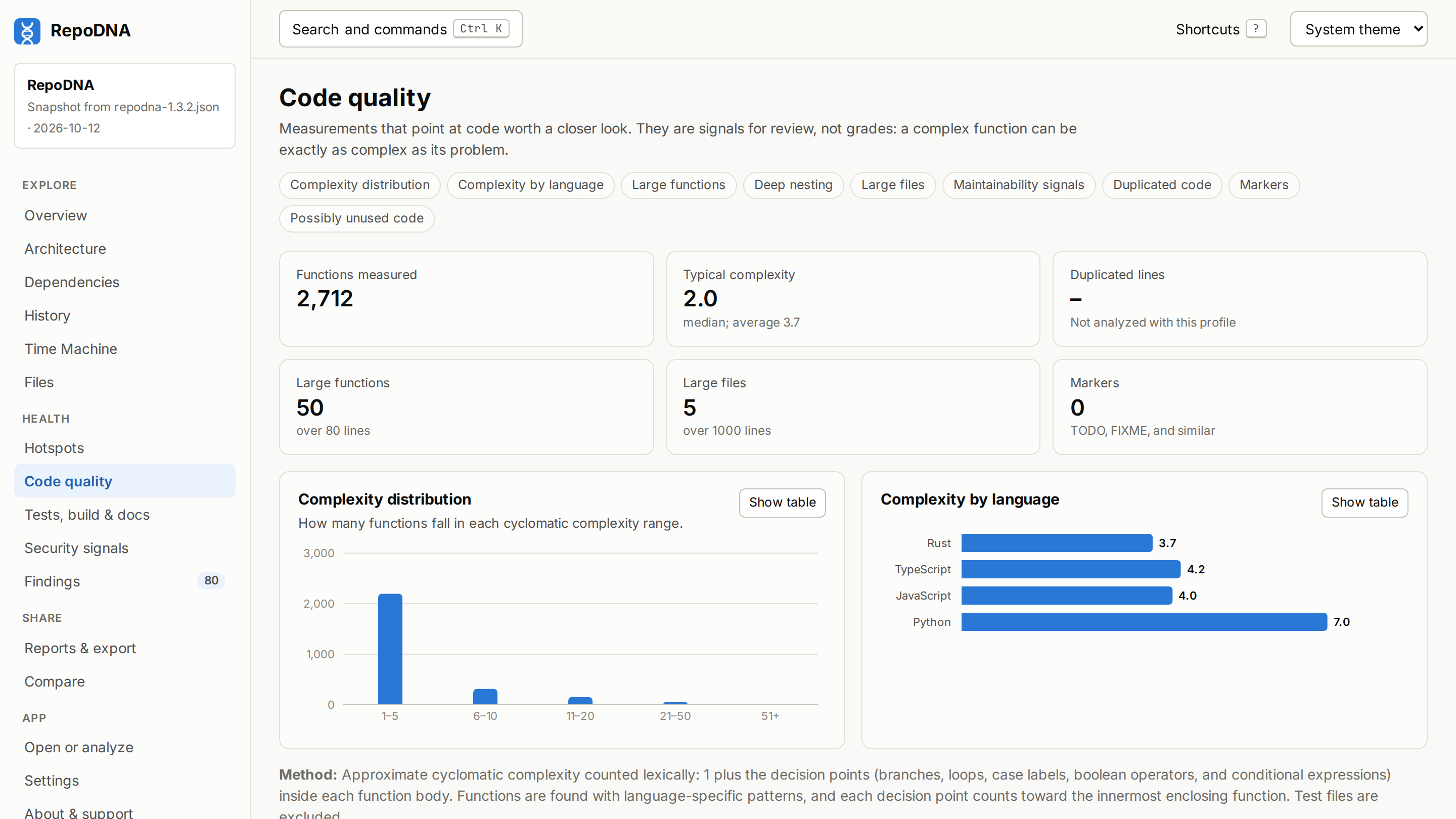
Task: Navigate to Files in sidebar
Action: pyautogui.click(x=124, y=382)
